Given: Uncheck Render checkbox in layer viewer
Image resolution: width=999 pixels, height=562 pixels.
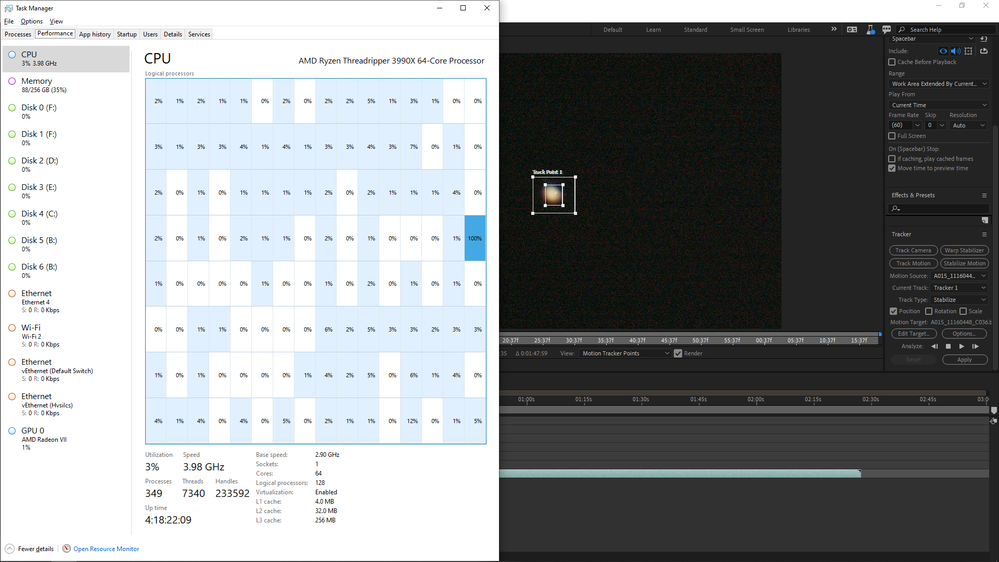Looking at the screenshot, I should coord(678,353).
